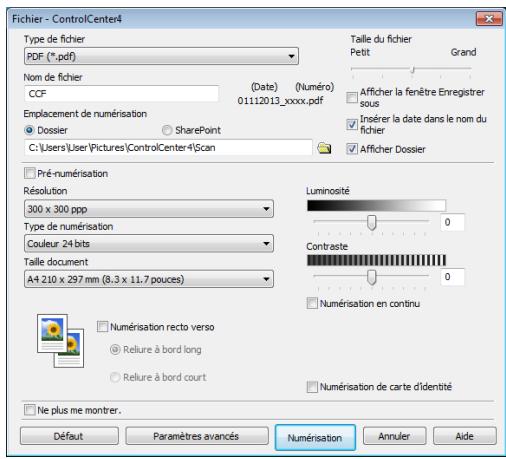
Task: Click the Contraste striped bar
Action: [x=376, y=260]
